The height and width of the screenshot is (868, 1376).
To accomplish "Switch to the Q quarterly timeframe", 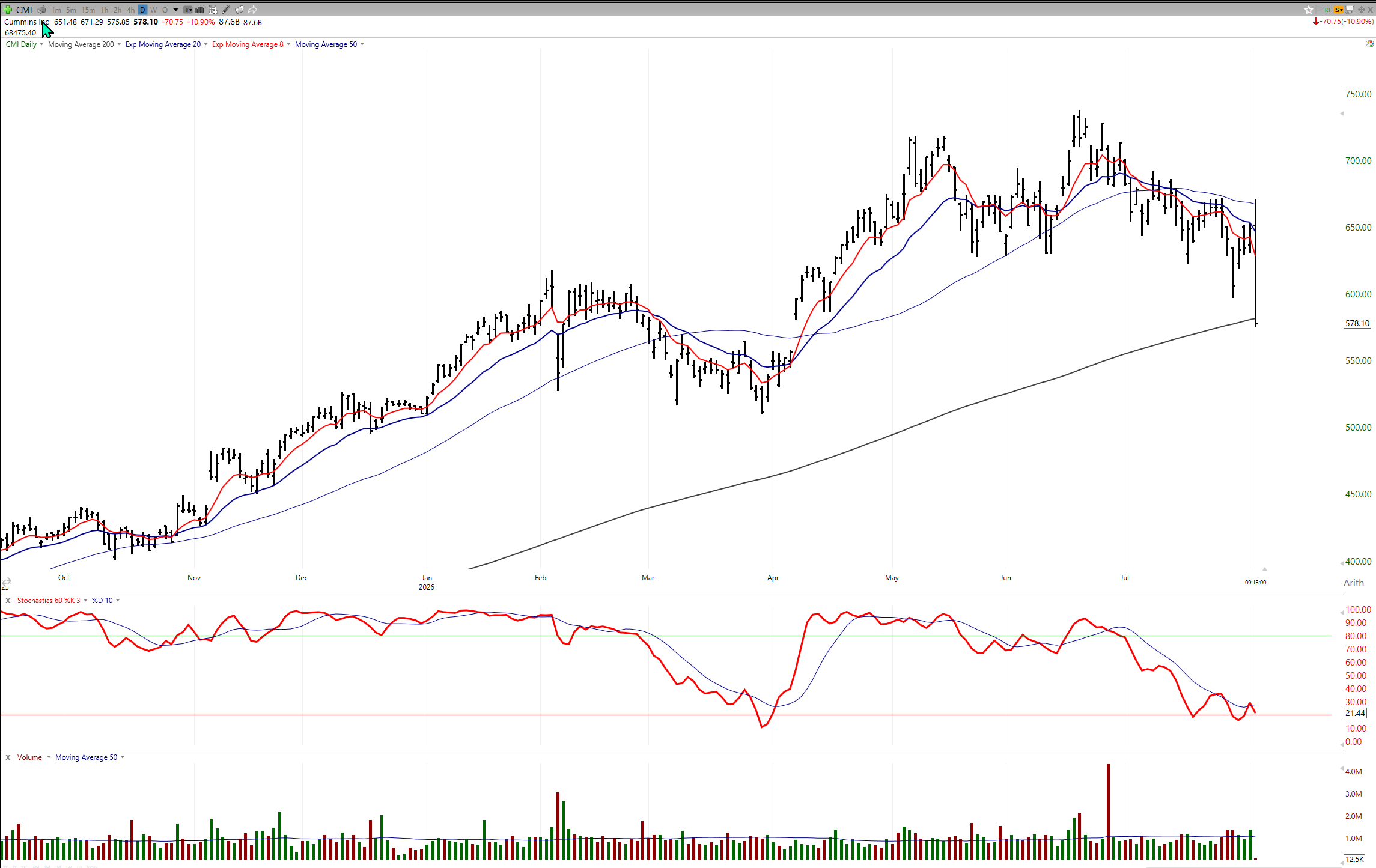I will point(165,10).
